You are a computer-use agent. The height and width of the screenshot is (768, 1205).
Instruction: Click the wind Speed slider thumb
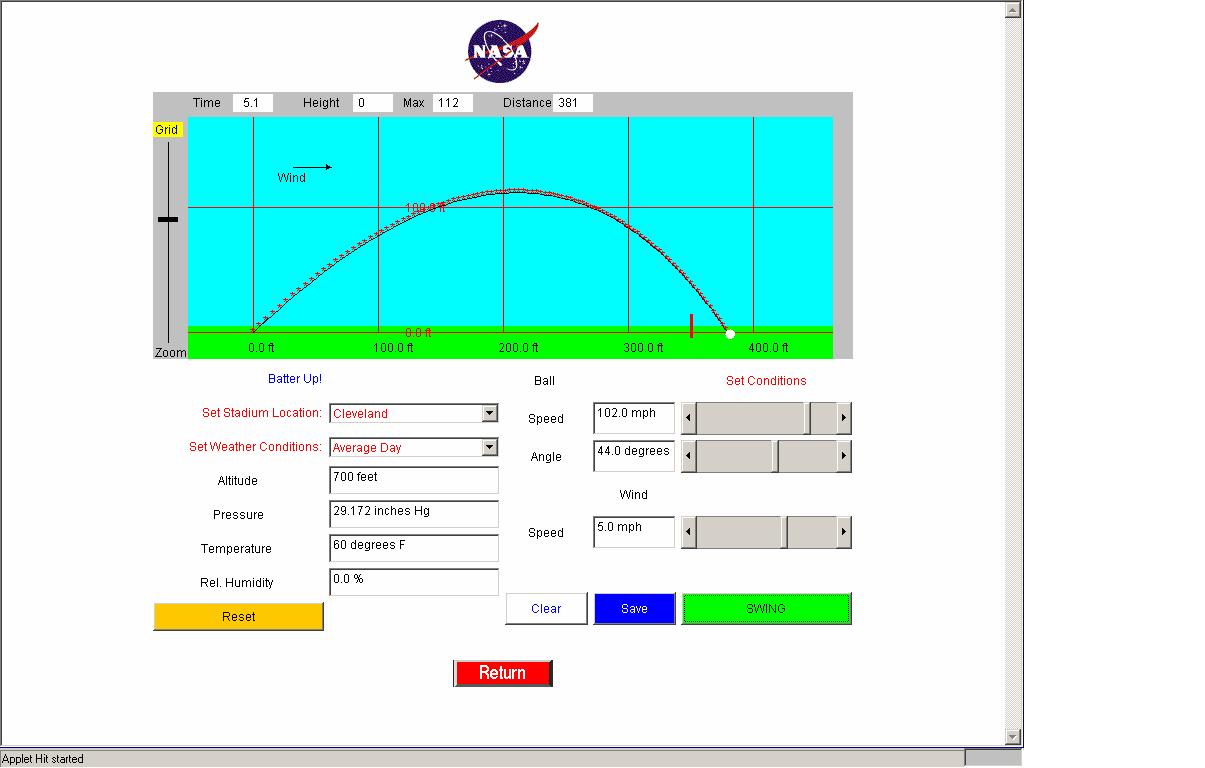coord(785,532)
